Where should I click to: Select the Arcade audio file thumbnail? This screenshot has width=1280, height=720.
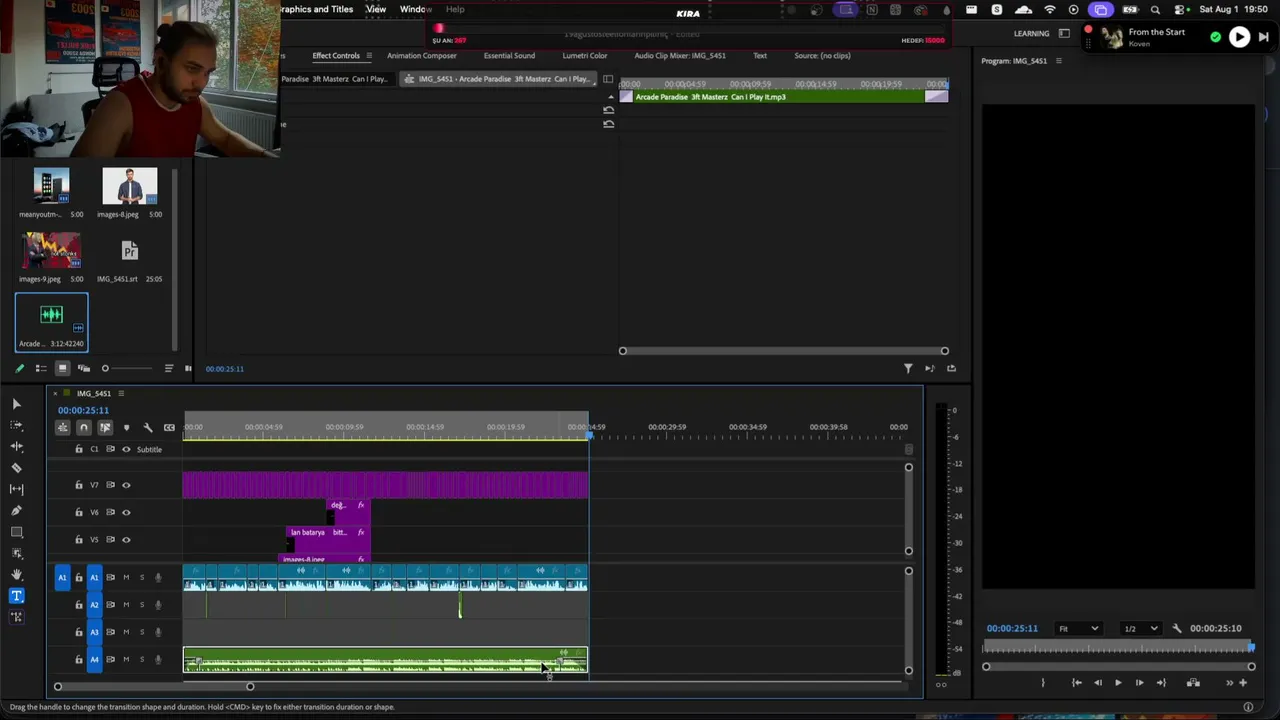tap(51, 316)
